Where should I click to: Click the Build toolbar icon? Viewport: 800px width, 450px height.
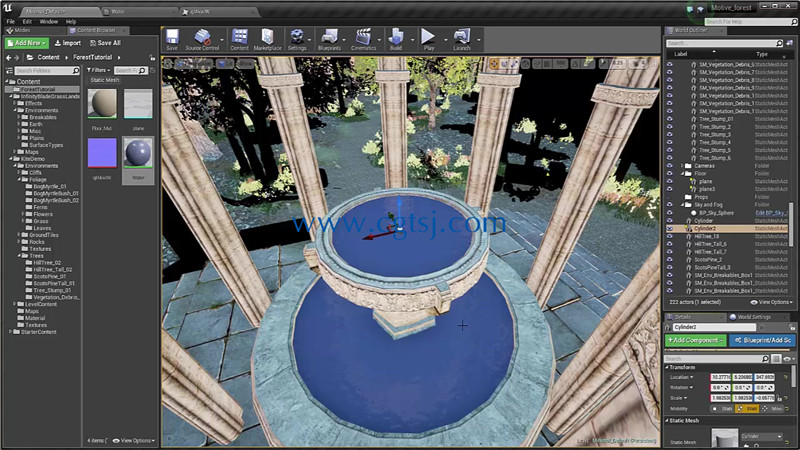click(x=396, y=39)
